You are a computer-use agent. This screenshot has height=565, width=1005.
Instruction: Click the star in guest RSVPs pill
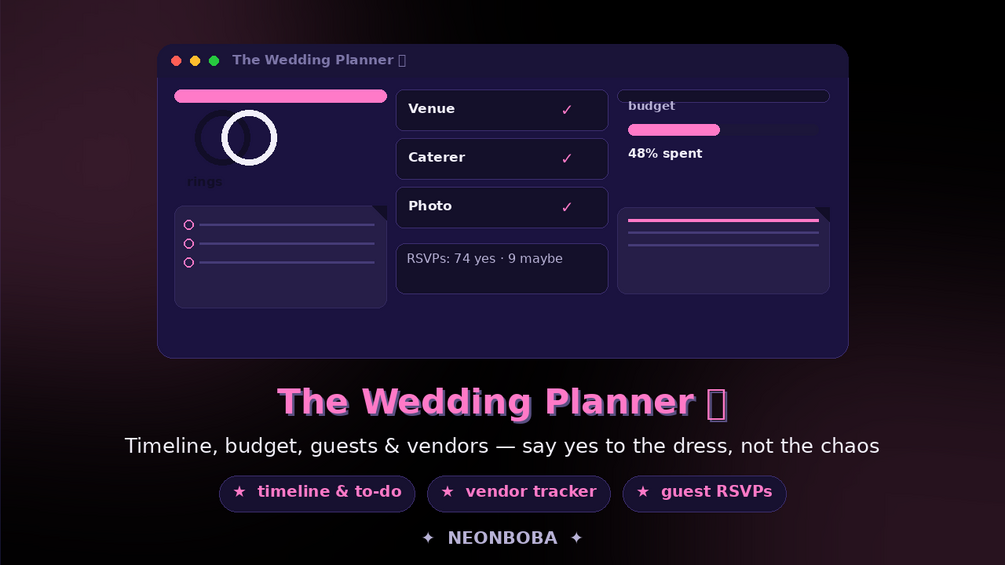pyautogui.click(x=643, y=492)
